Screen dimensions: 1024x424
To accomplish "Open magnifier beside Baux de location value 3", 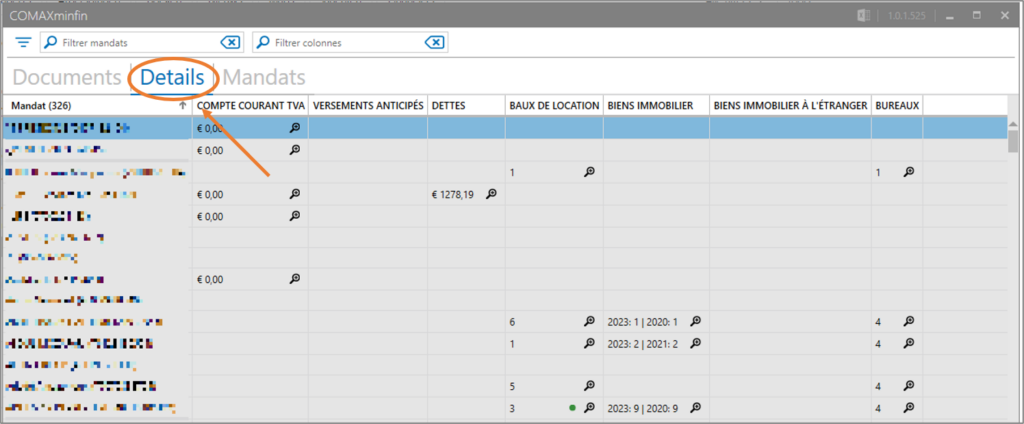I will click(x=590, y=408).
